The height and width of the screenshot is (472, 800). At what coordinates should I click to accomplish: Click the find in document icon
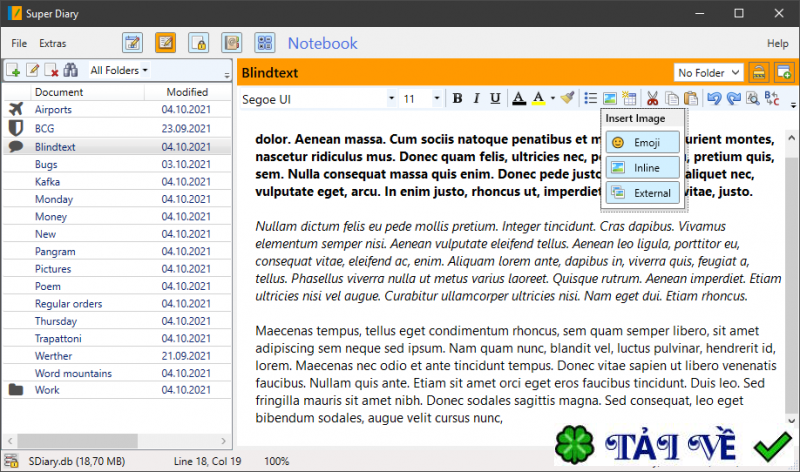click(x=753, y=98)
